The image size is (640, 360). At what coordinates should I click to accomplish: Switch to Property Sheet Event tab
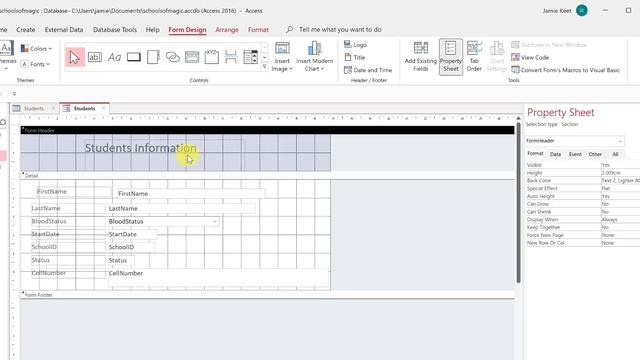tap(575, 154)
